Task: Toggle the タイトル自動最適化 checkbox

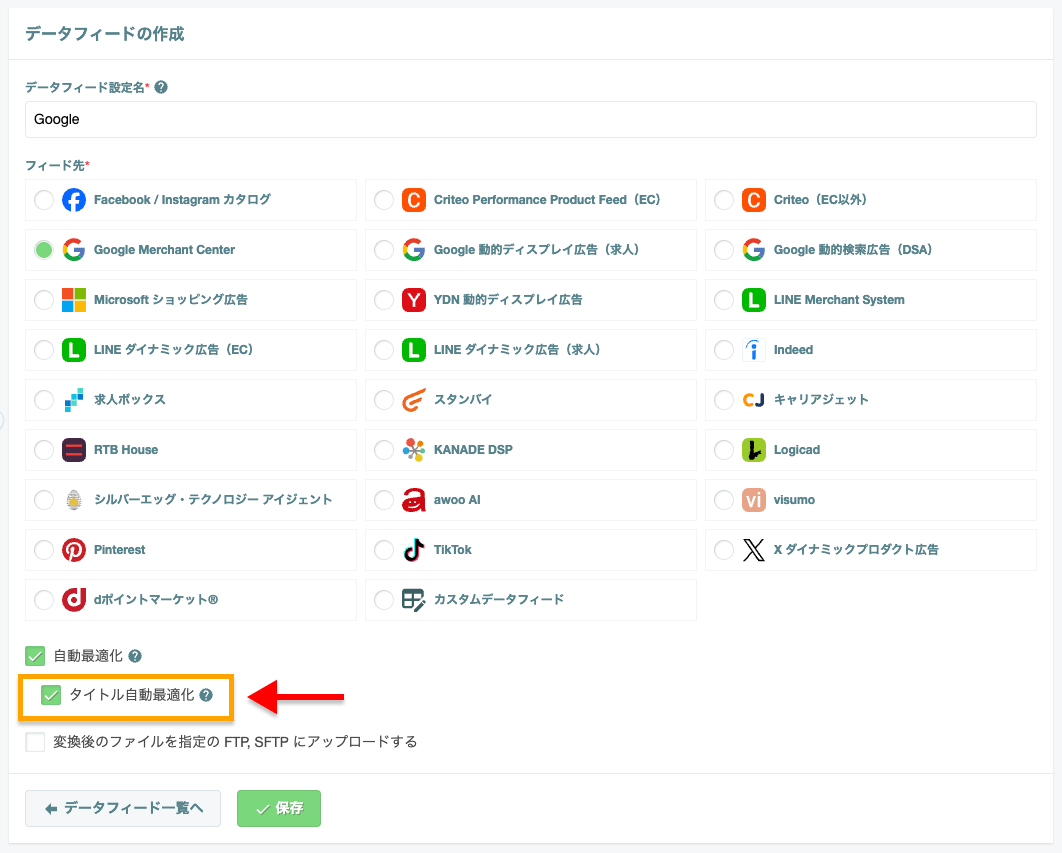Action: [51, 695]
